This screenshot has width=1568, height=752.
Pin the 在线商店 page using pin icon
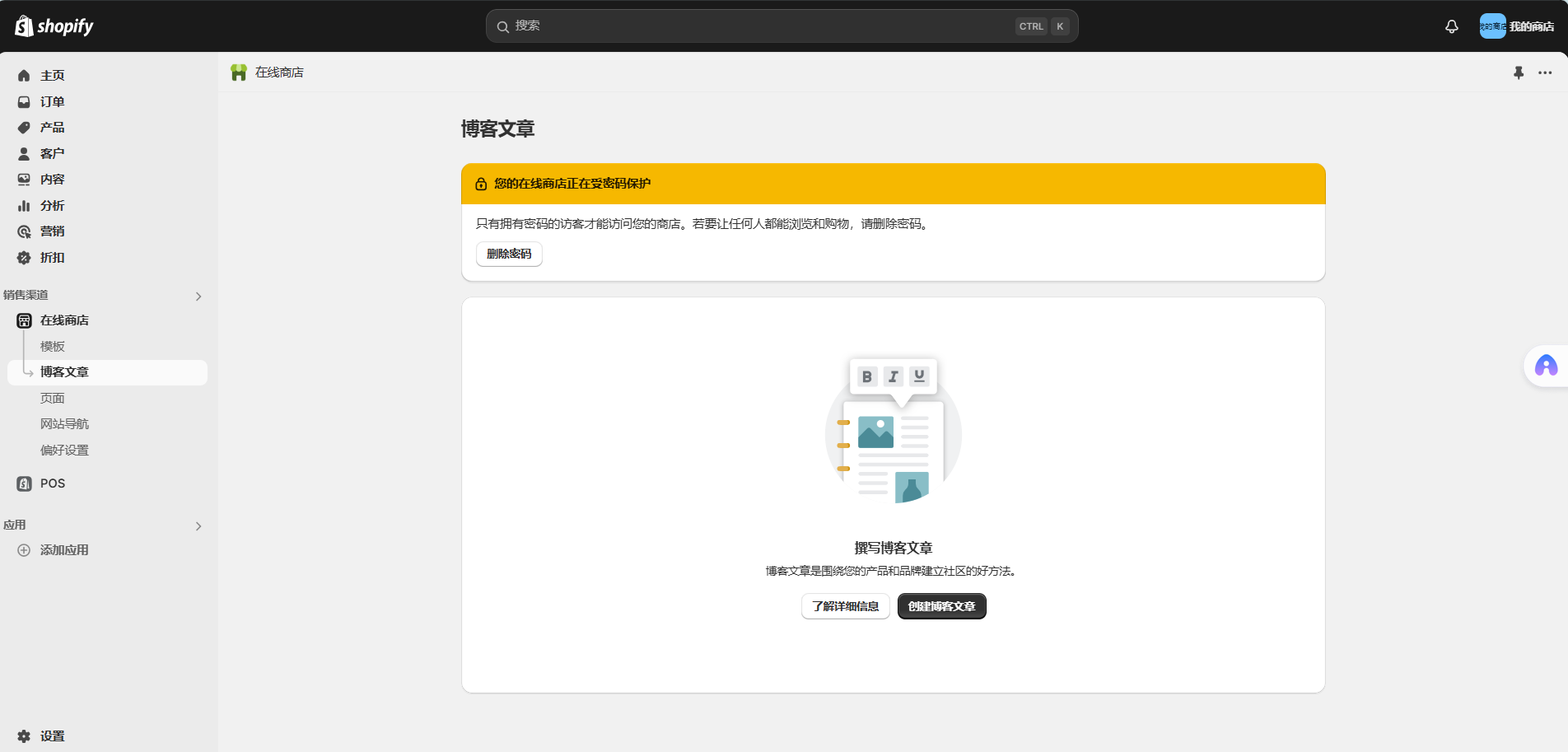pos(1519,72)
